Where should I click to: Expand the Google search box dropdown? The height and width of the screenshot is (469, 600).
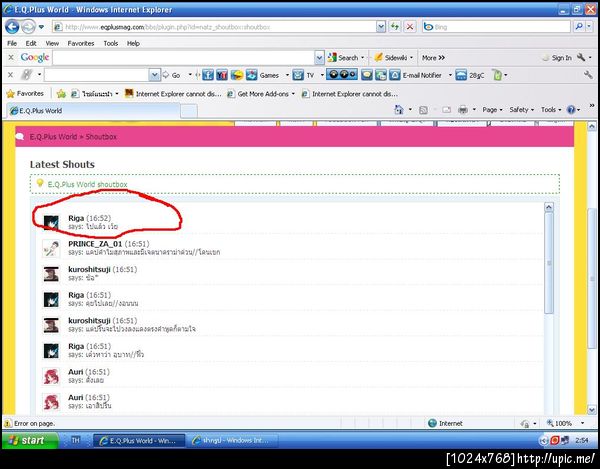point(319,58)
